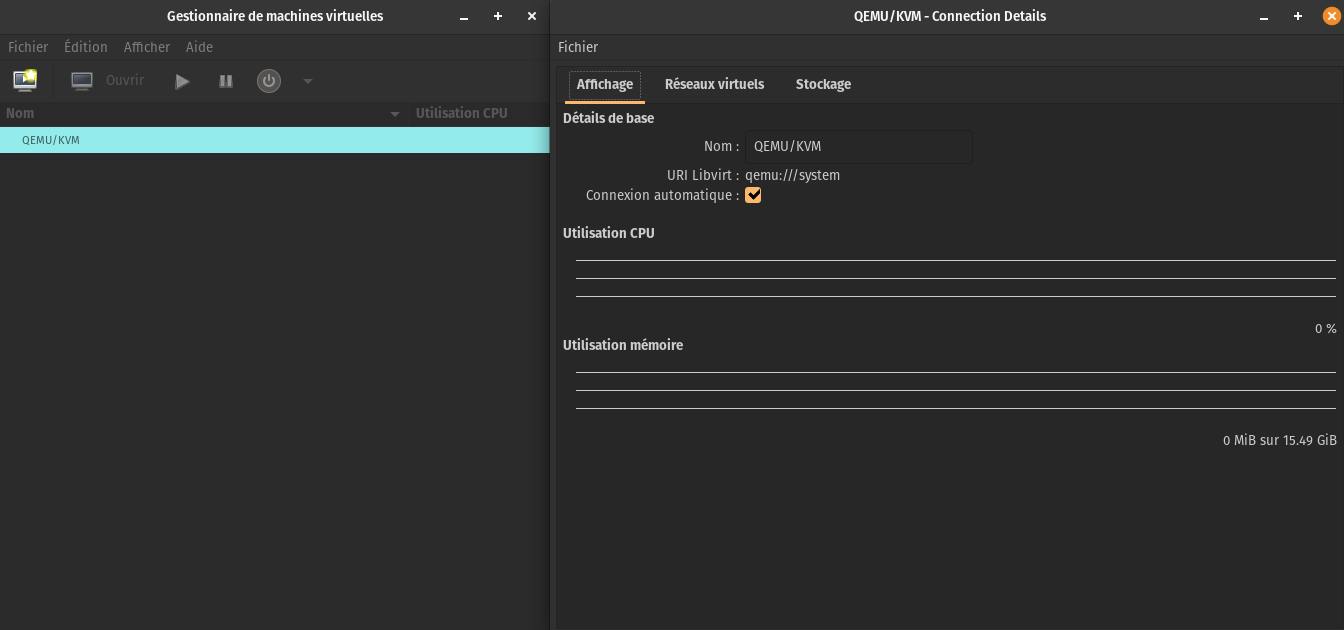Maximize the Connection Details window
This screenshot has width=1344, height=630.
point(1298,17)
